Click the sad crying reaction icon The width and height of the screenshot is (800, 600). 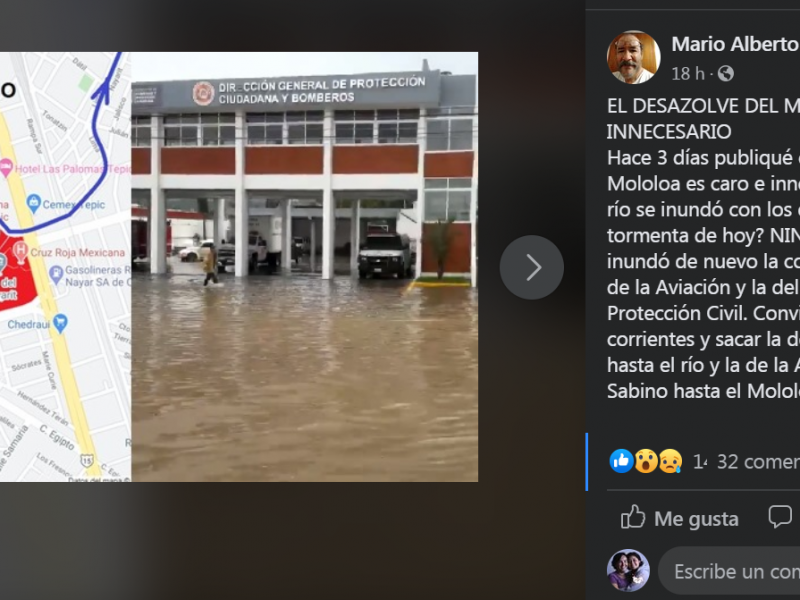670,461
